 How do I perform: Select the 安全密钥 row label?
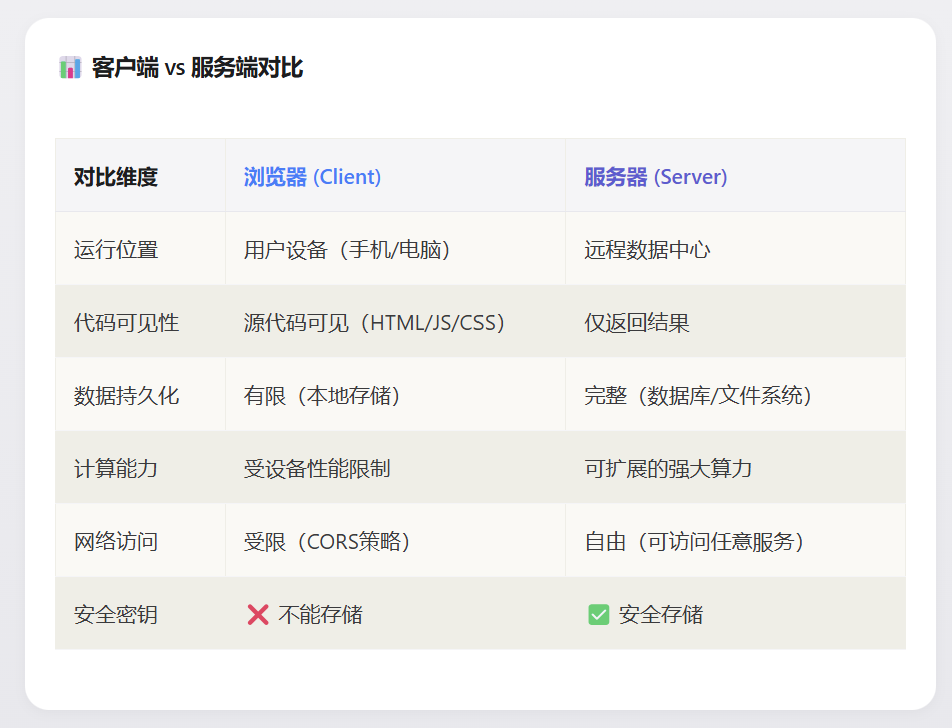[116, 614]
